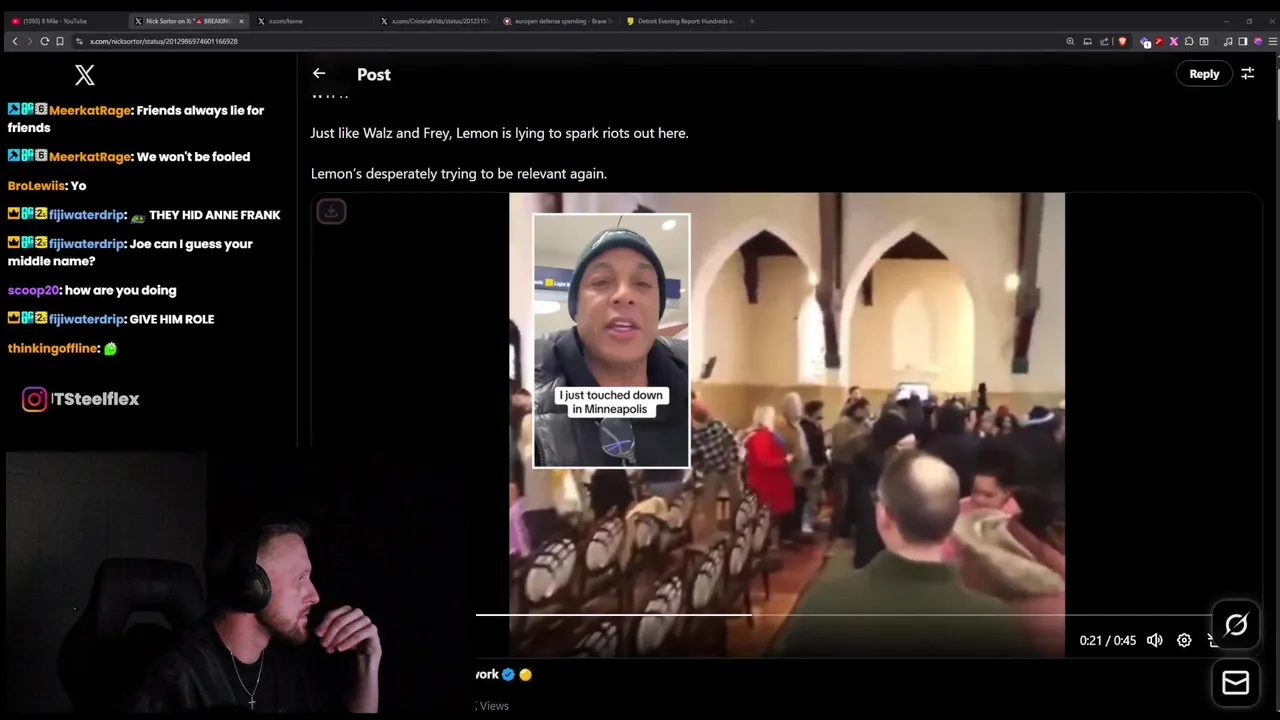Open video settings gear
This screenshot has width=1280, height=720.
point(1184,640)
